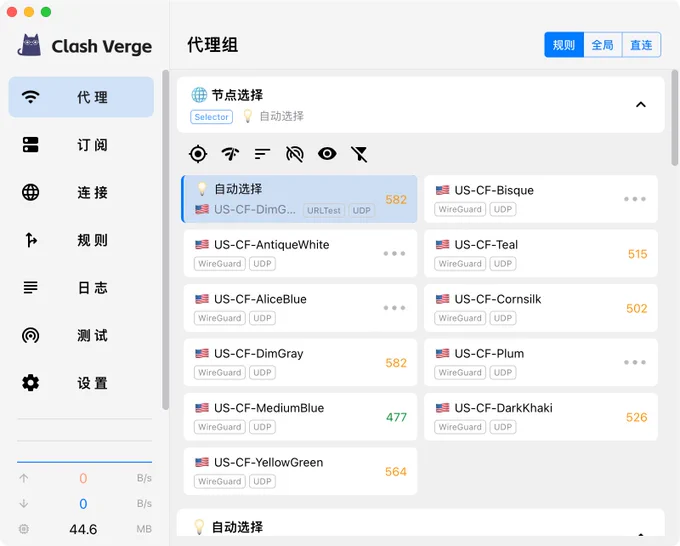
Task: Open the 规则 (Rules) sidebar page
Action: [x=81, y=240]
